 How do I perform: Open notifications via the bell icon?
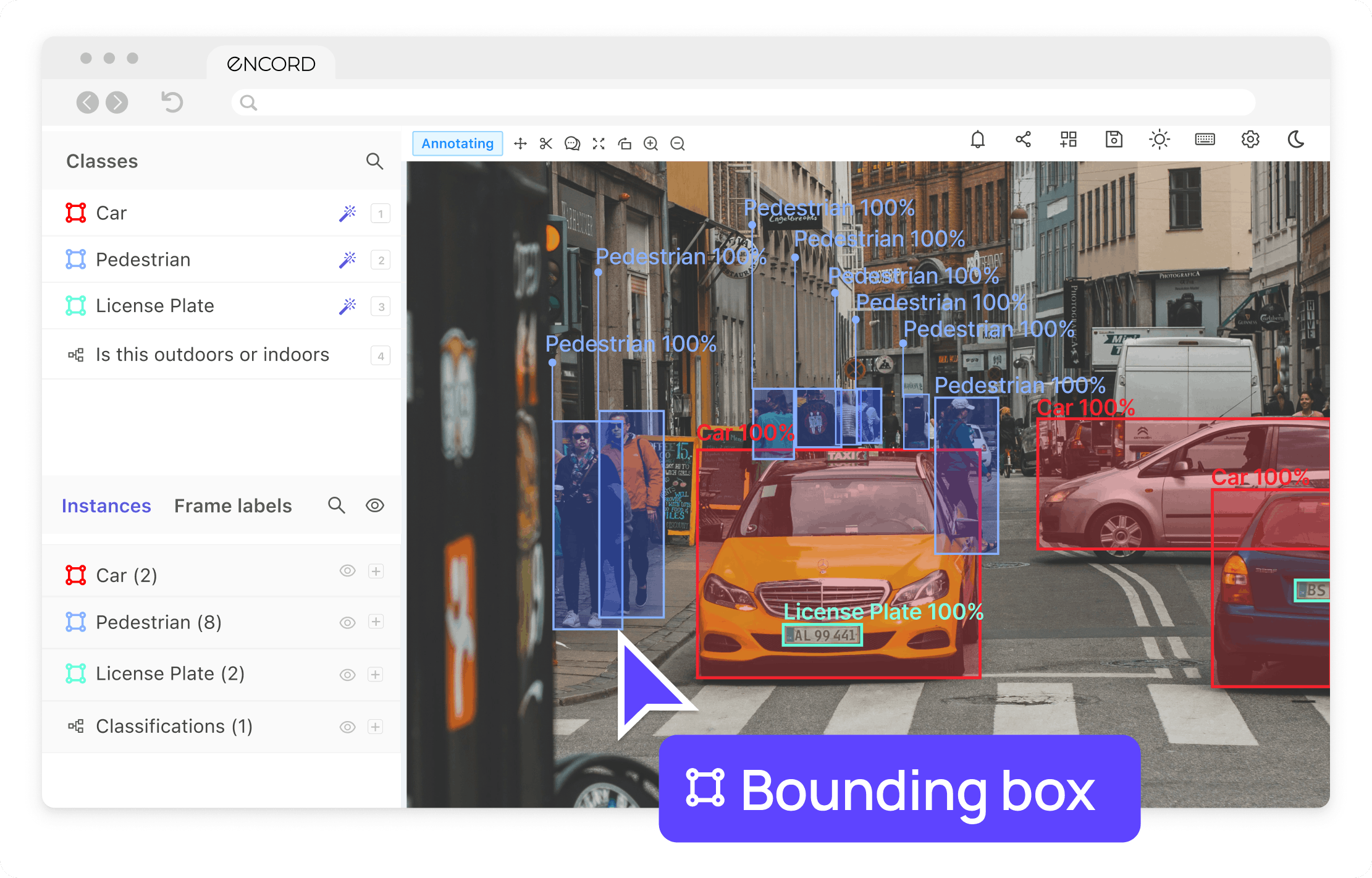click(978, 140)
